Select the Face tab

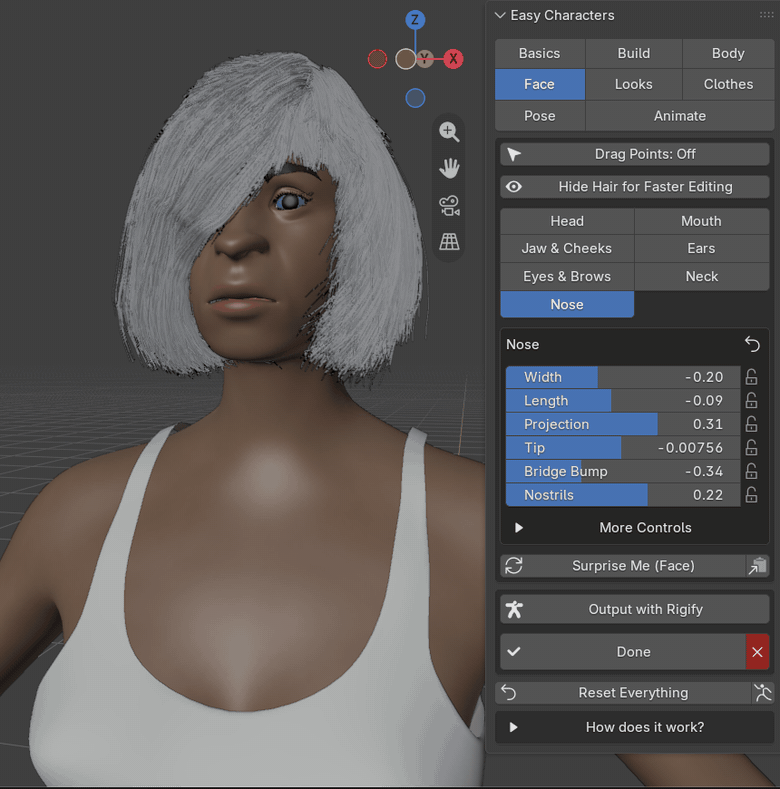[x=539, y=84]
